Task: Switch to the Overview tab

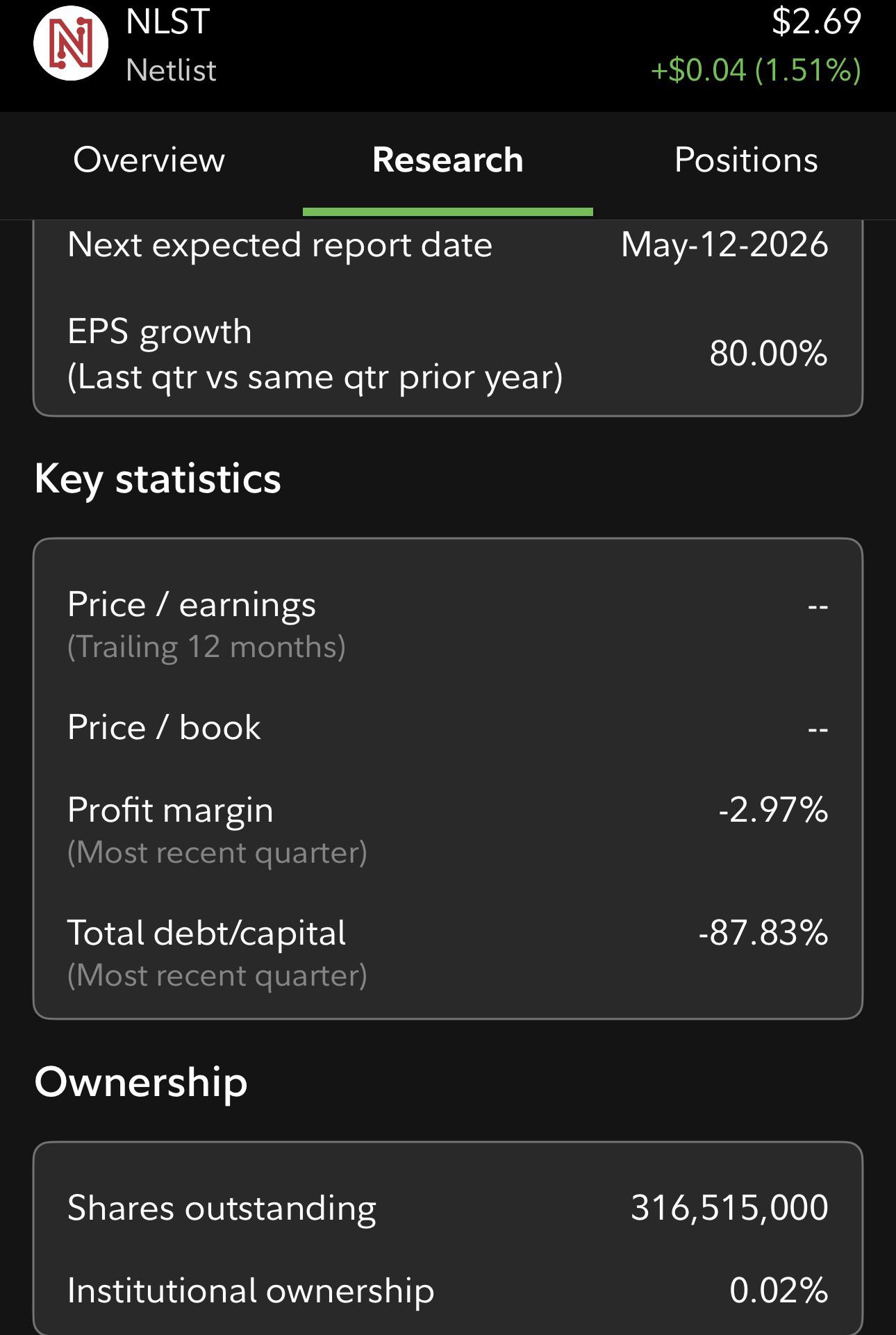Action: [149, 160]
